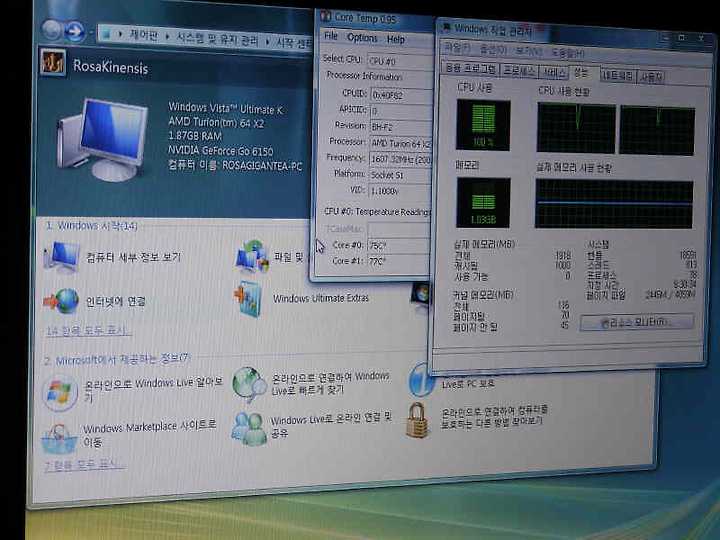Click 온라인으로 Windows Live 알아보기 text
This screenshot has width=720, height=540.
pos(153,388)
